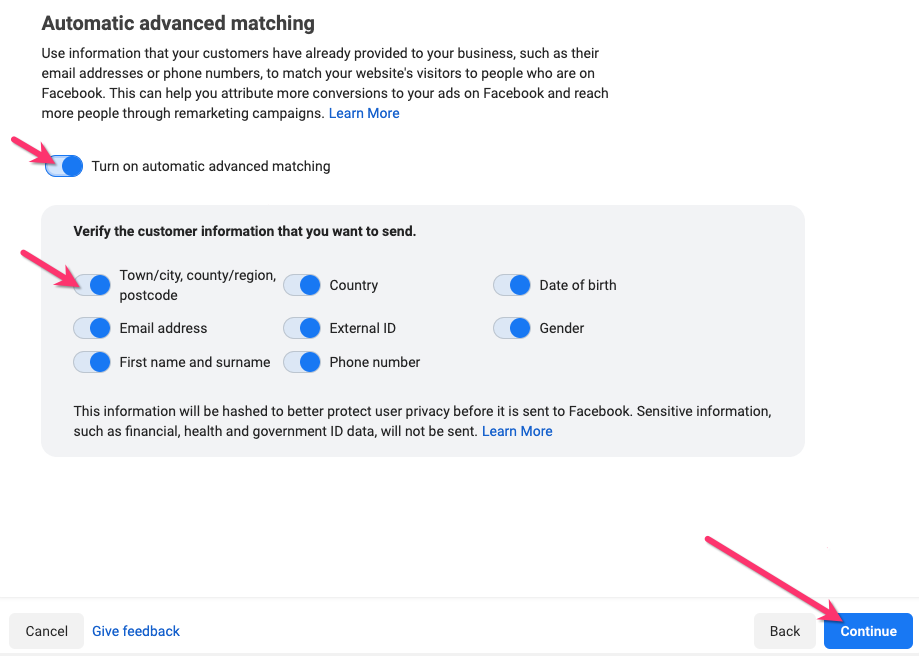This screenshot has width=919, height=656.
Task: Click the 'Automatic advanced matching' heading
Action: coord(178,23)
